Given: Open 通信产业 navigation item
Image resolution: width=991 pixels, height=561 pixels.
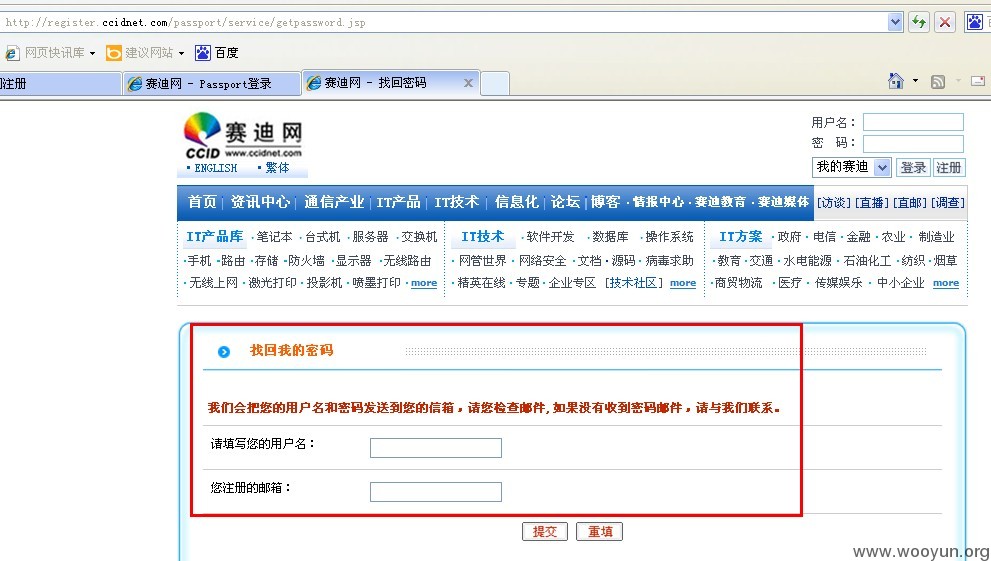Looking at the screenshot, I should [334, 202].
